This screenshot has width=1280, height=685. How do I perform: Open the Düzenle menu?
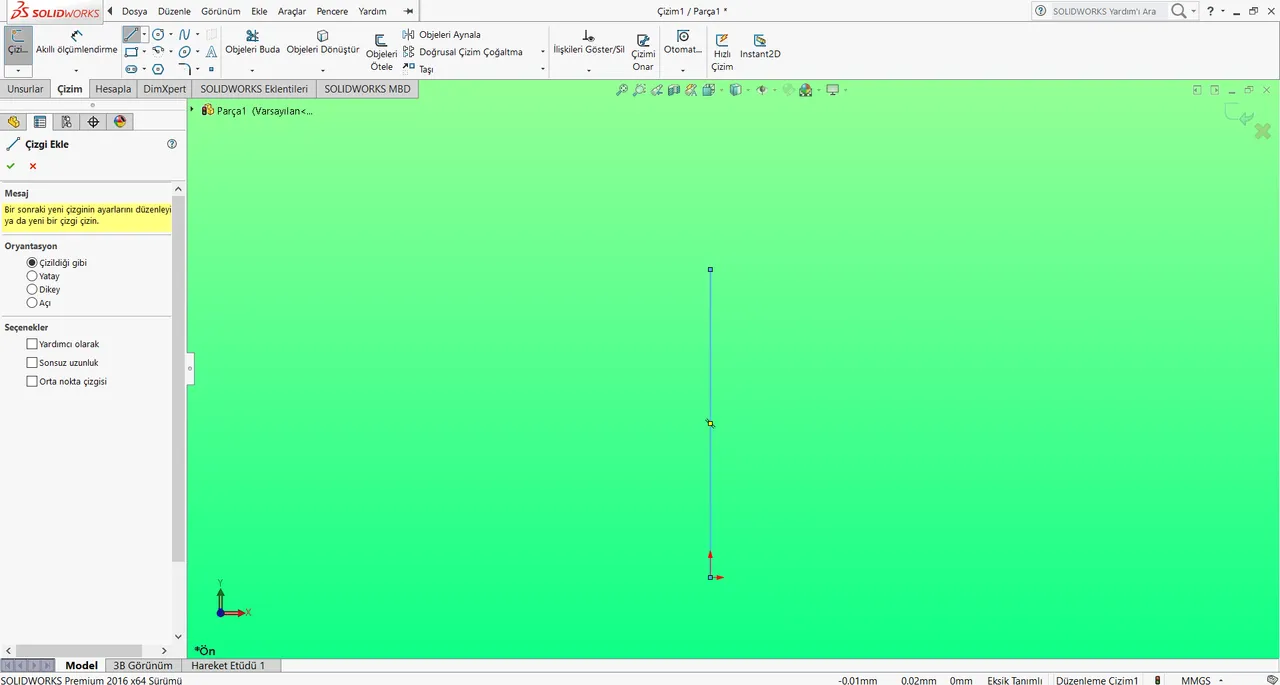coord(174,11)
